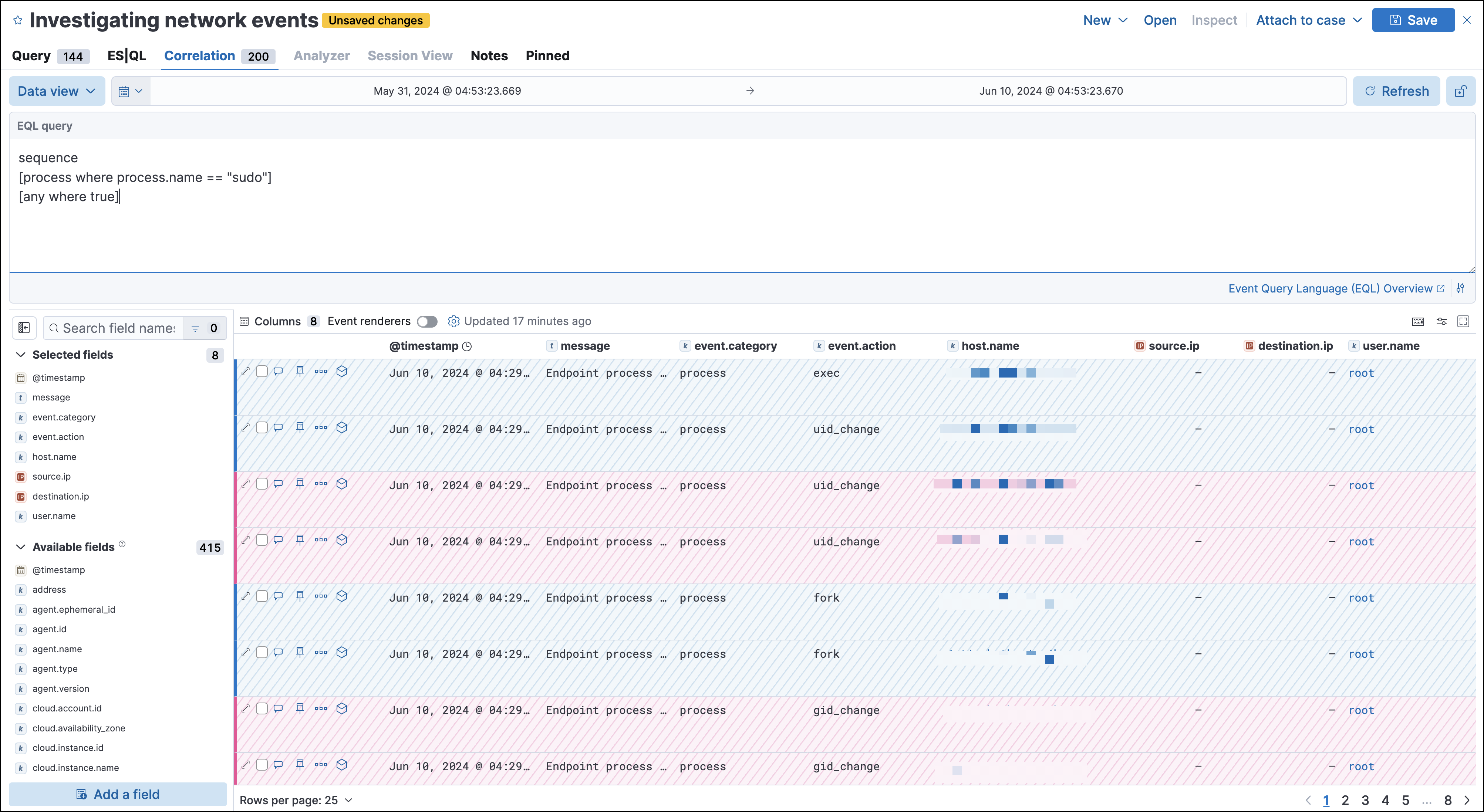Collapse the field sidebar using the toggle icon

pos(24,328)
